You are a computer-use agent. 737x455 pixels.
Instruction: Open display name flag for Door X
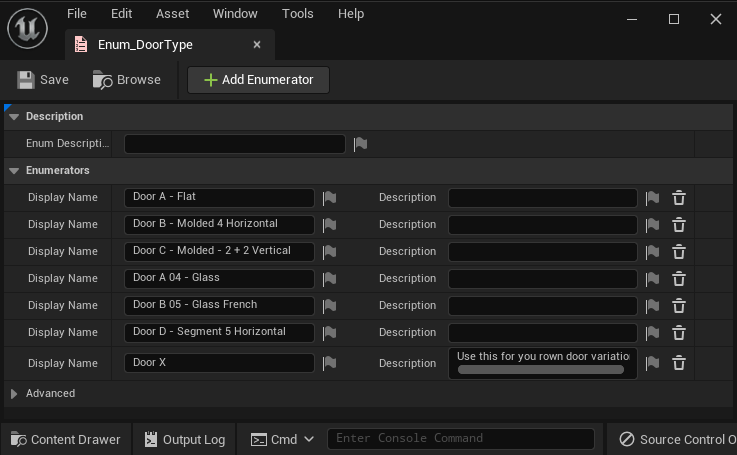pos(329,363)
